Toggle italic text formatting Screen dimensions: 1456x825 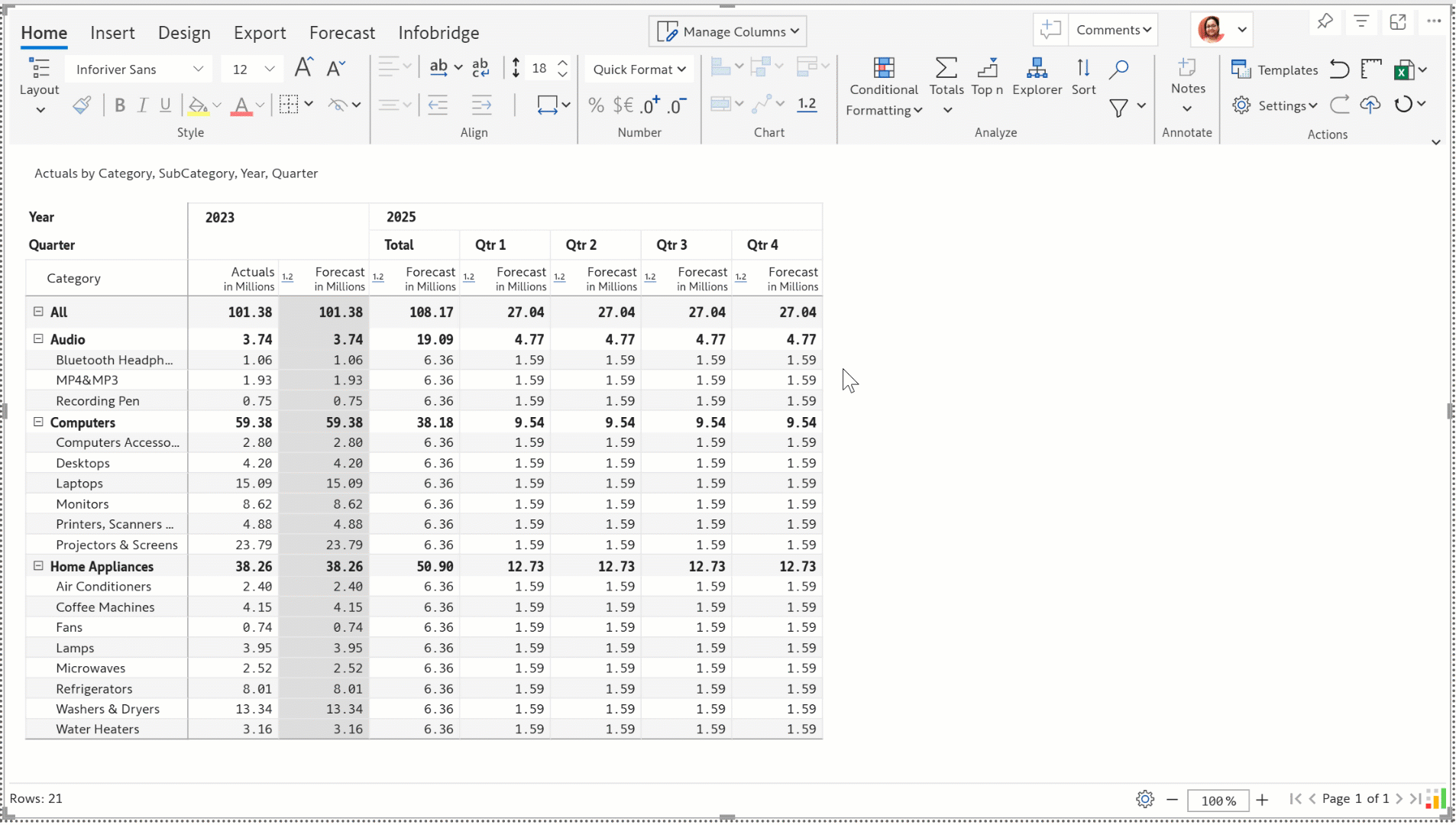(142, 105)
